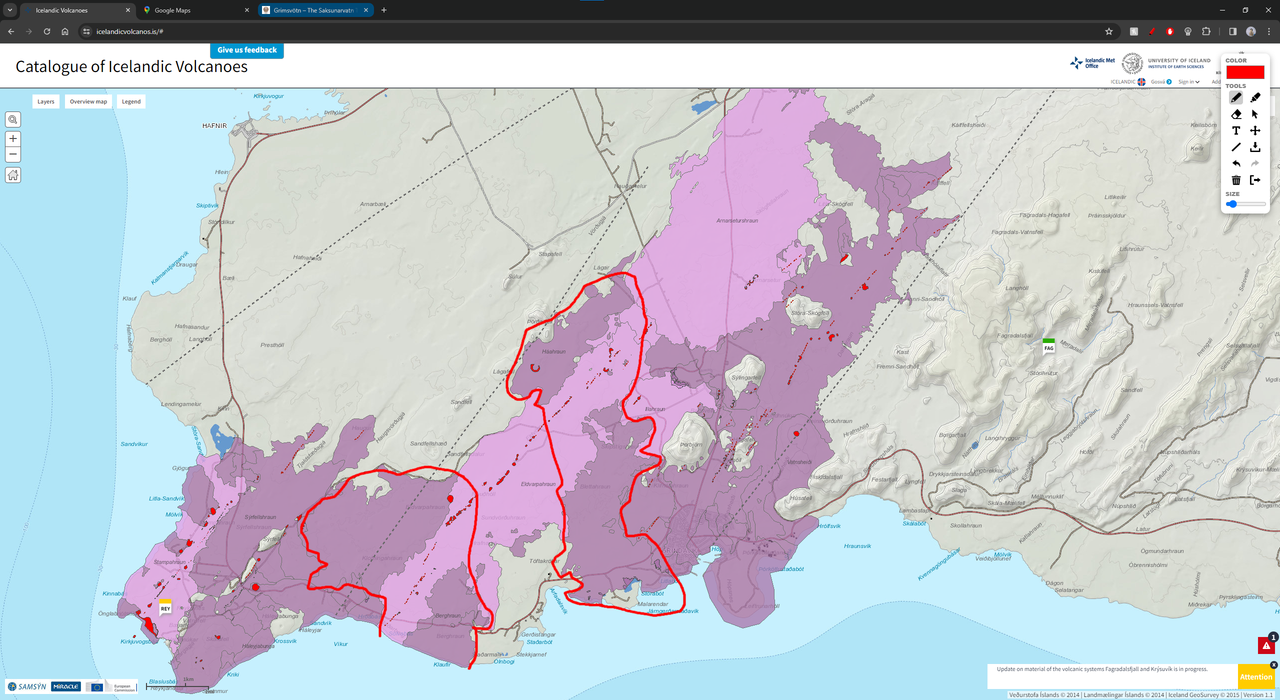The image size is (1280, 700).
Task: Adjust the brush size slider
Action: 1246,204
